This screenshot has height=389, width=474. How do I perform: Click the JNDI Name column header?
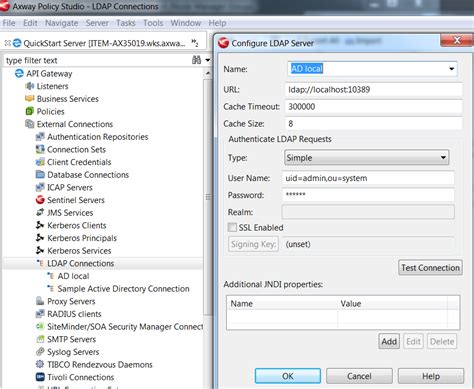(x=283, y=303)
